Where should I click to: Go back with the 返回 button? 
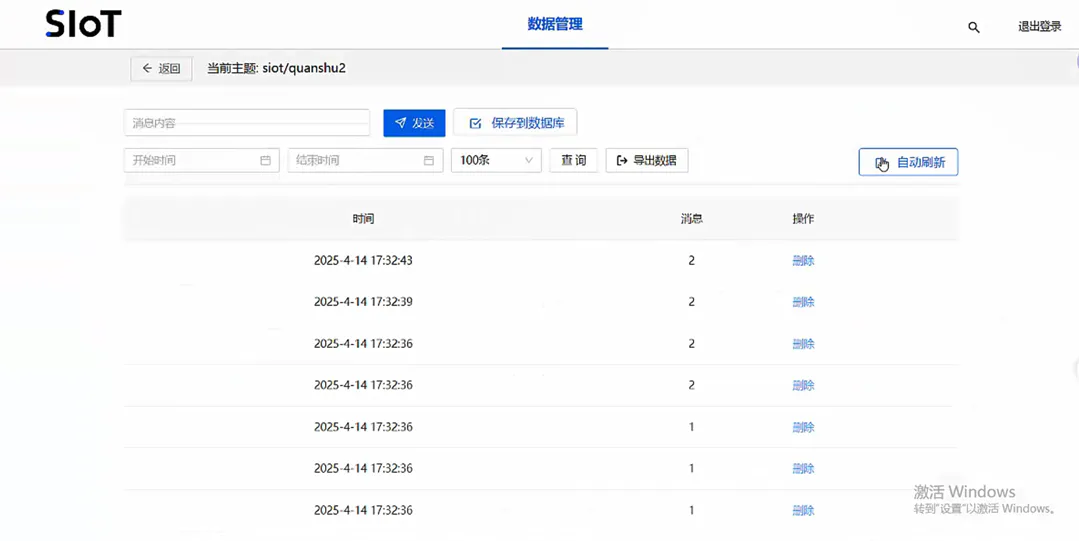point(162,68)
